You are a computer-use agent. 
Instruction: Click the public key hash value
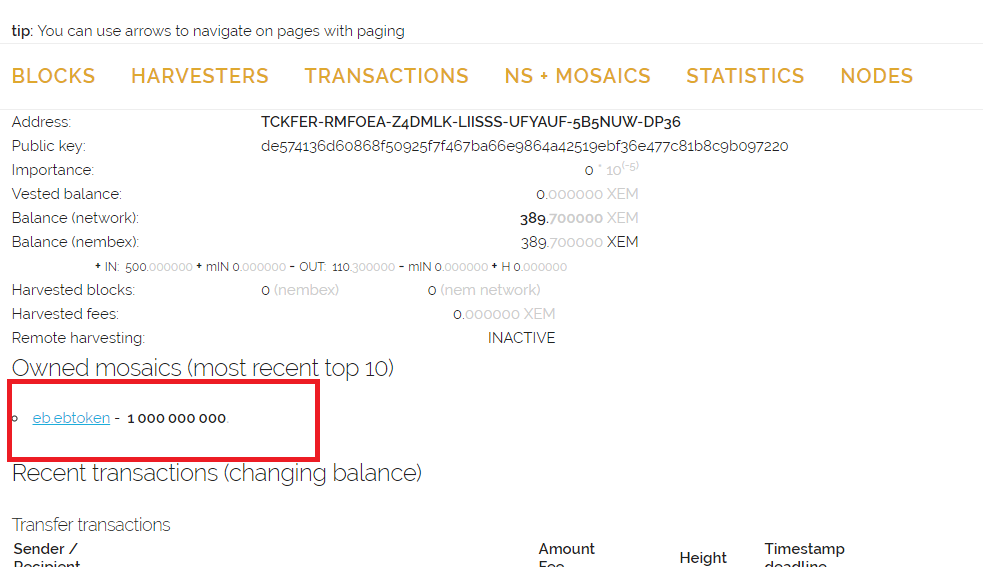524,146
